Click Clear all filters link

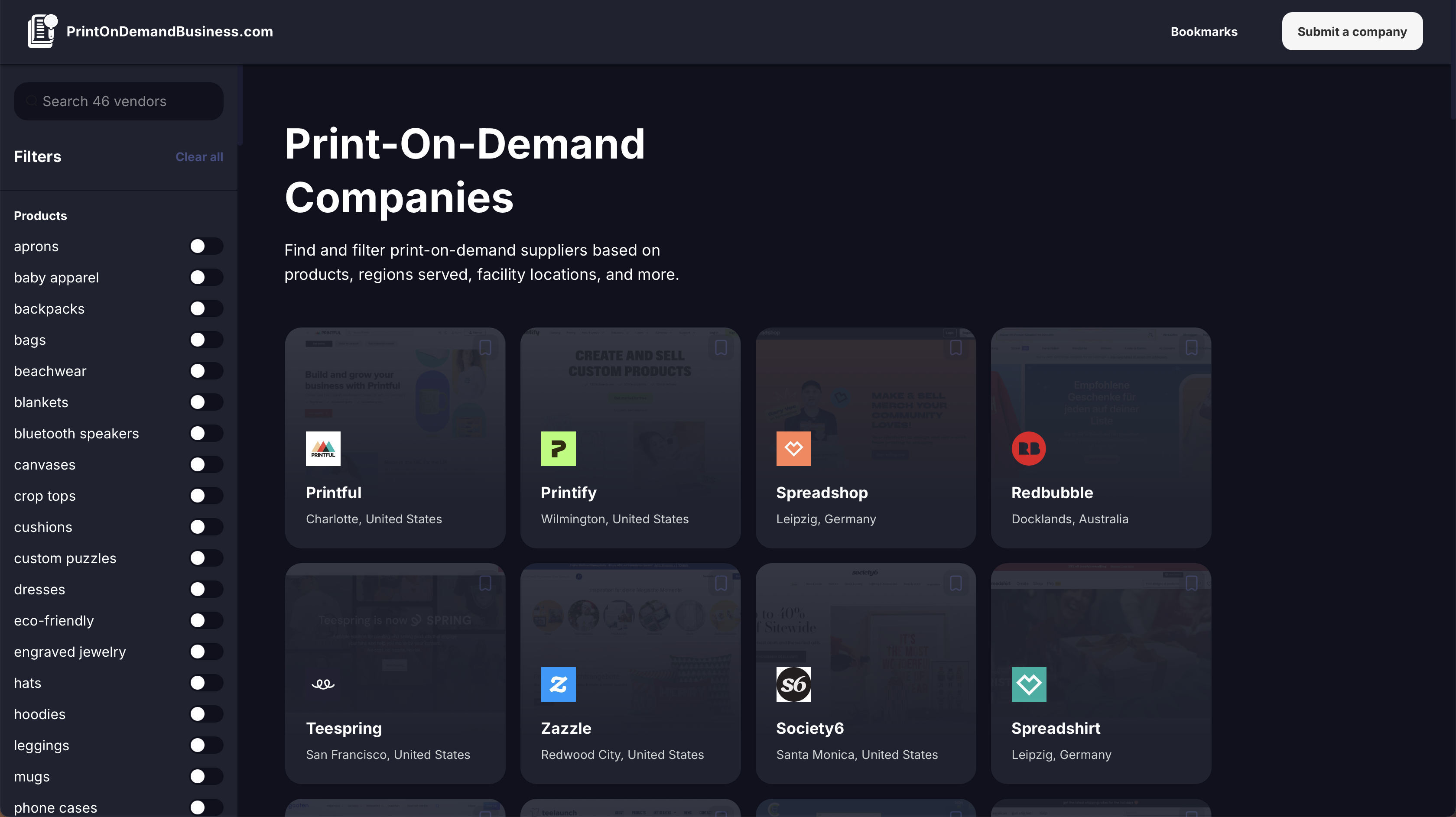click(199, 157)
